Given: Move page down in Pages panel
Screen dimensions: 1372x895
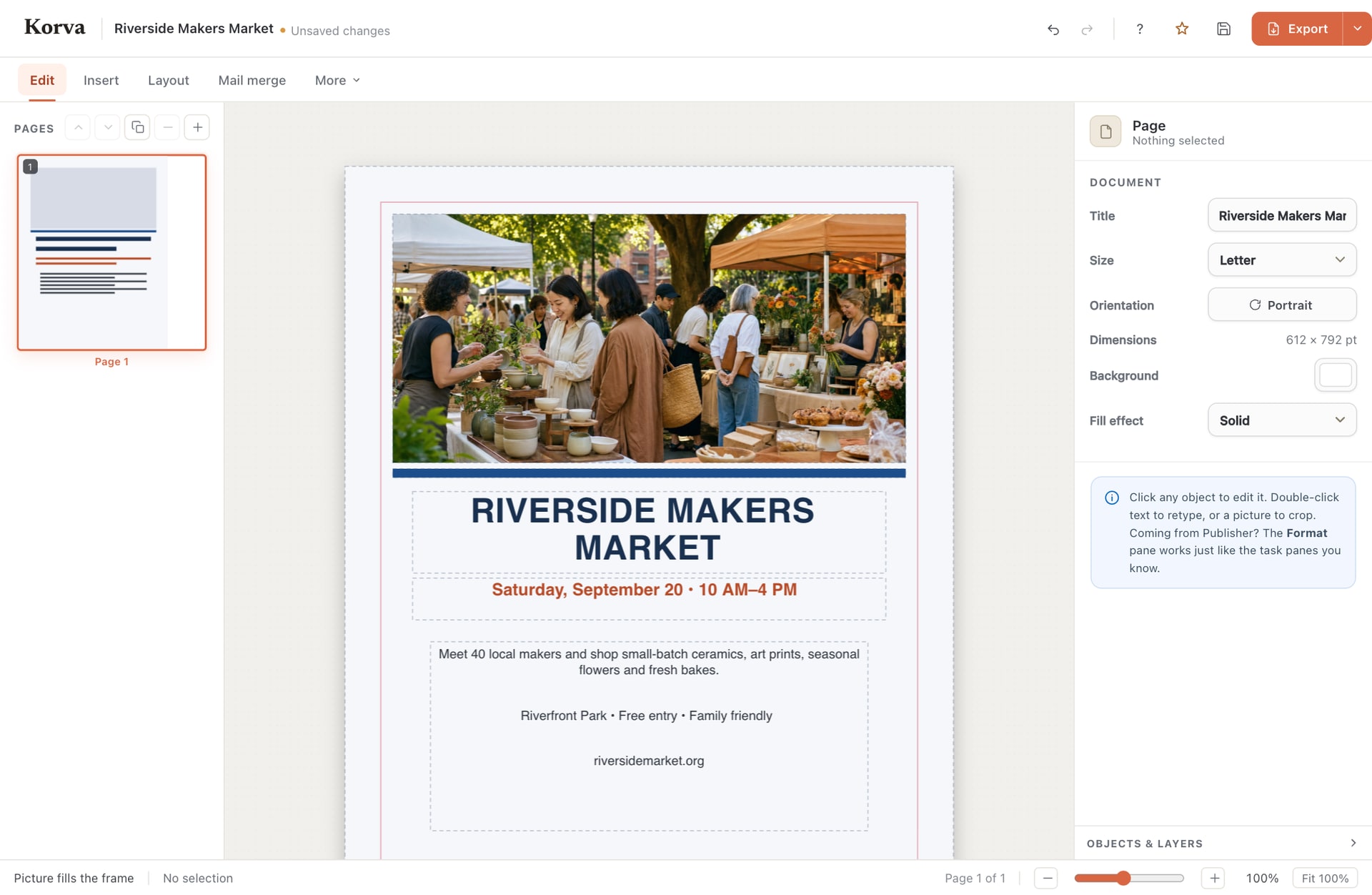Looking at the screenshot, I should pos(107,128).
